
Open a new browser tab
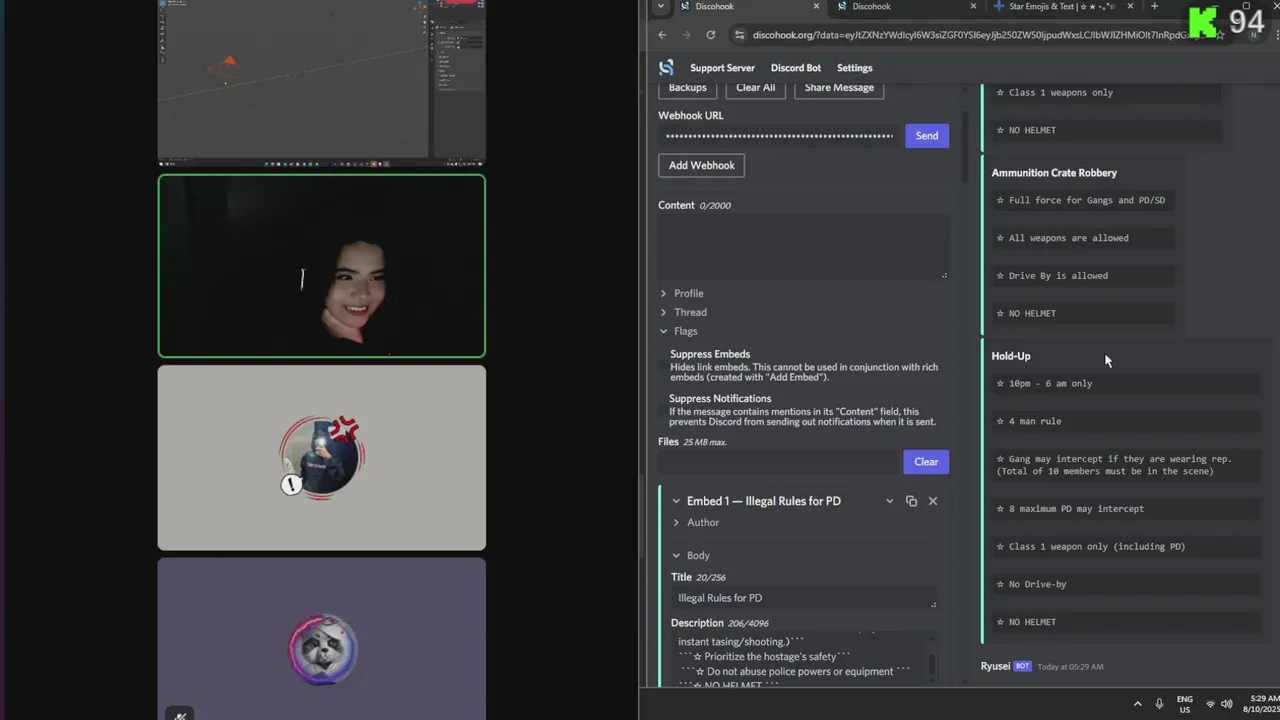pyautogui.click(x=1154, y=6)
